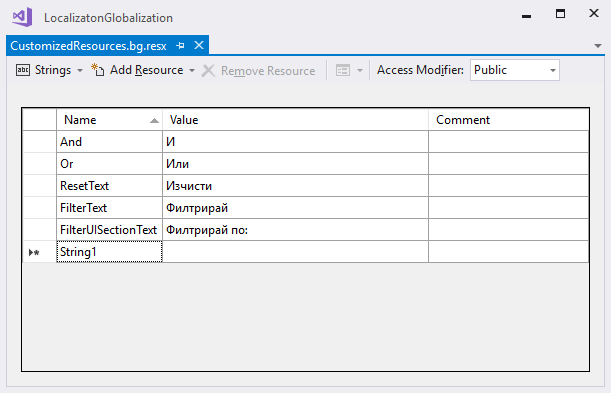The height and width of the screenshot is (393, 611).
Task: Click the Comment cell of the And row
Action: pos(509,142)
